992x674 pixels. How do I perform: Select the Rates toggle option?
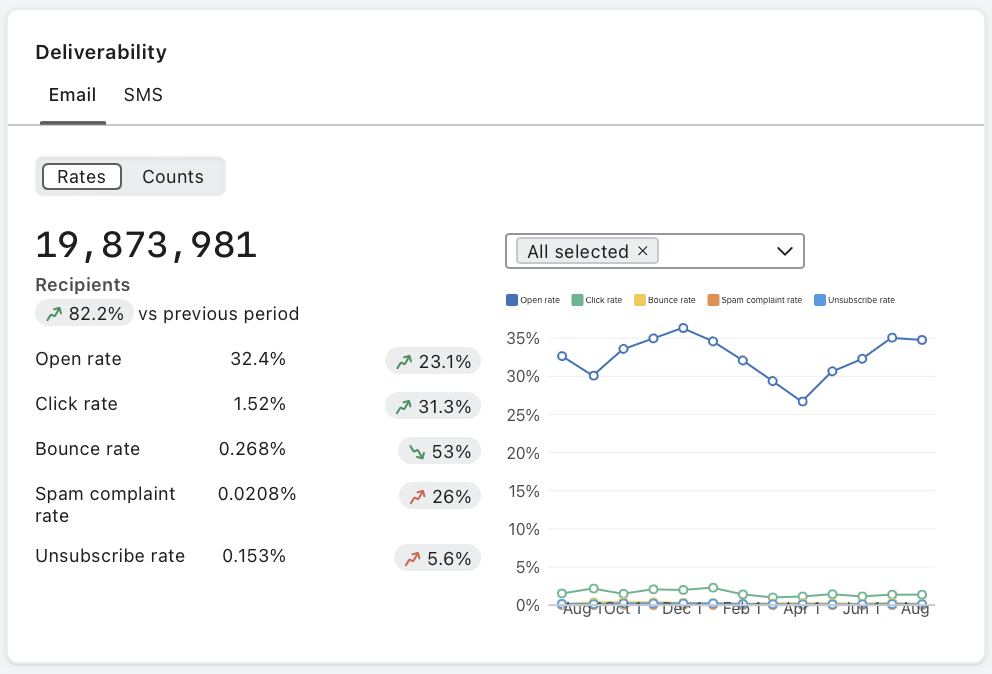81,177
